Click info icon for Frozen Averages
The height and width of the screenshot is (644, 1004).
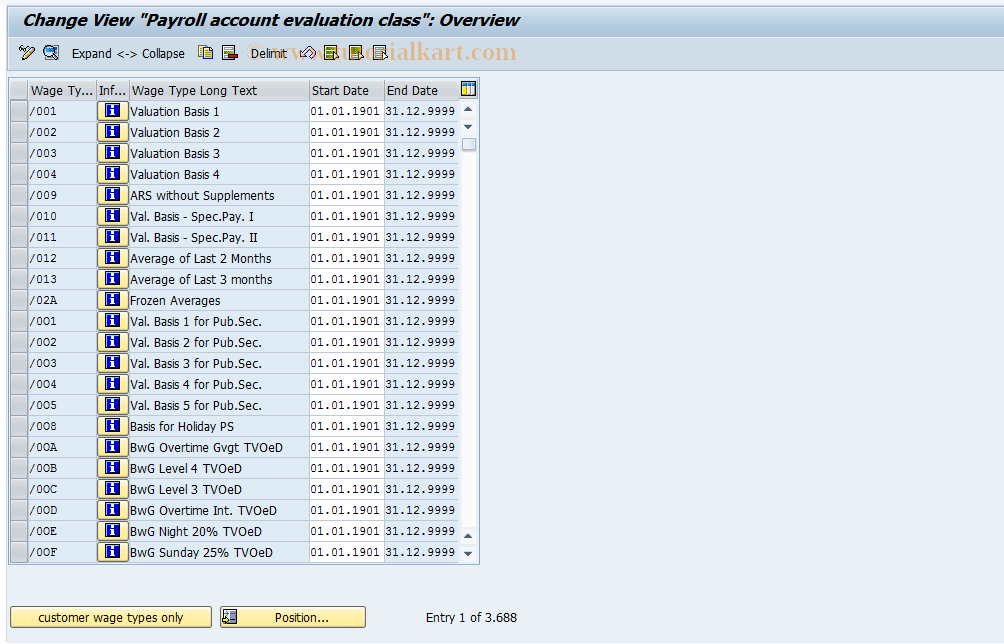[x=113, y=300]
